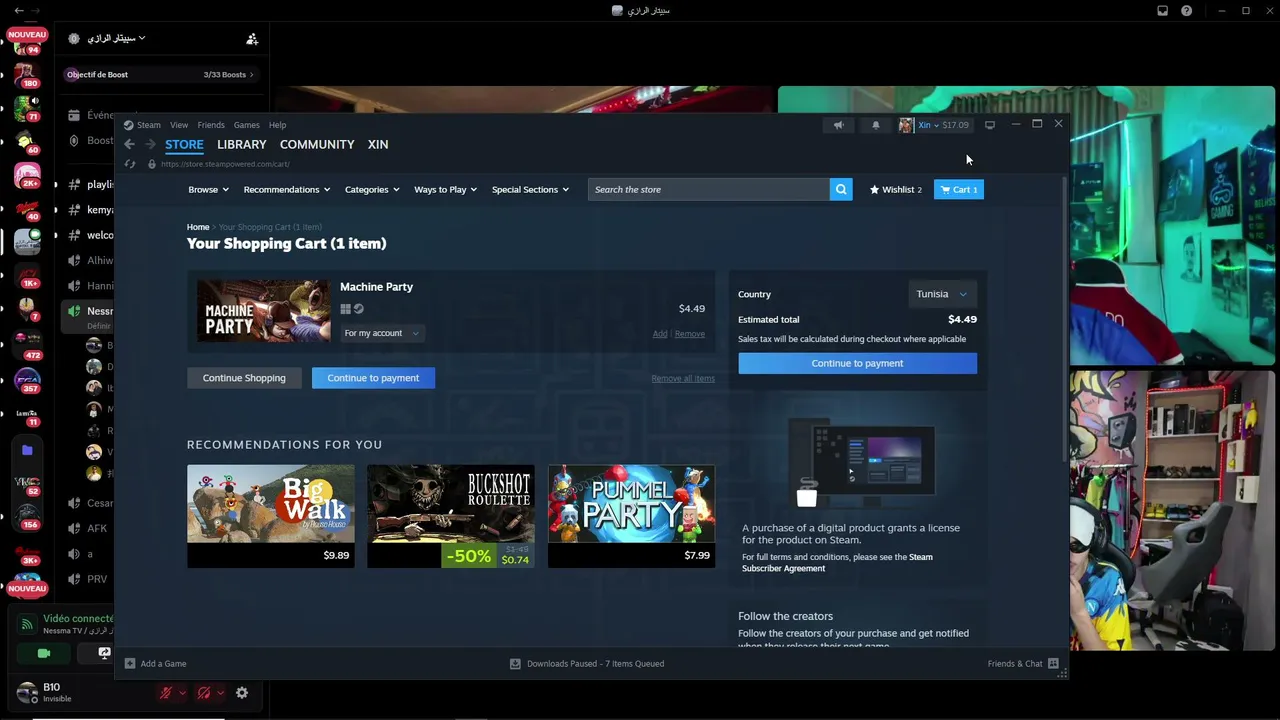Click Discord invite people icon
Viewport: 1280px width, 720px height.
[x=252, y=39]
